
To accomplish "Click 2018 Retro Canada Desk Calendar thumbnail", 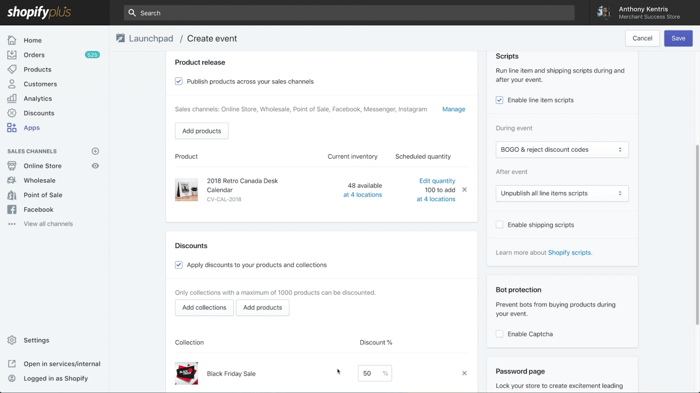I will [186, 190].
